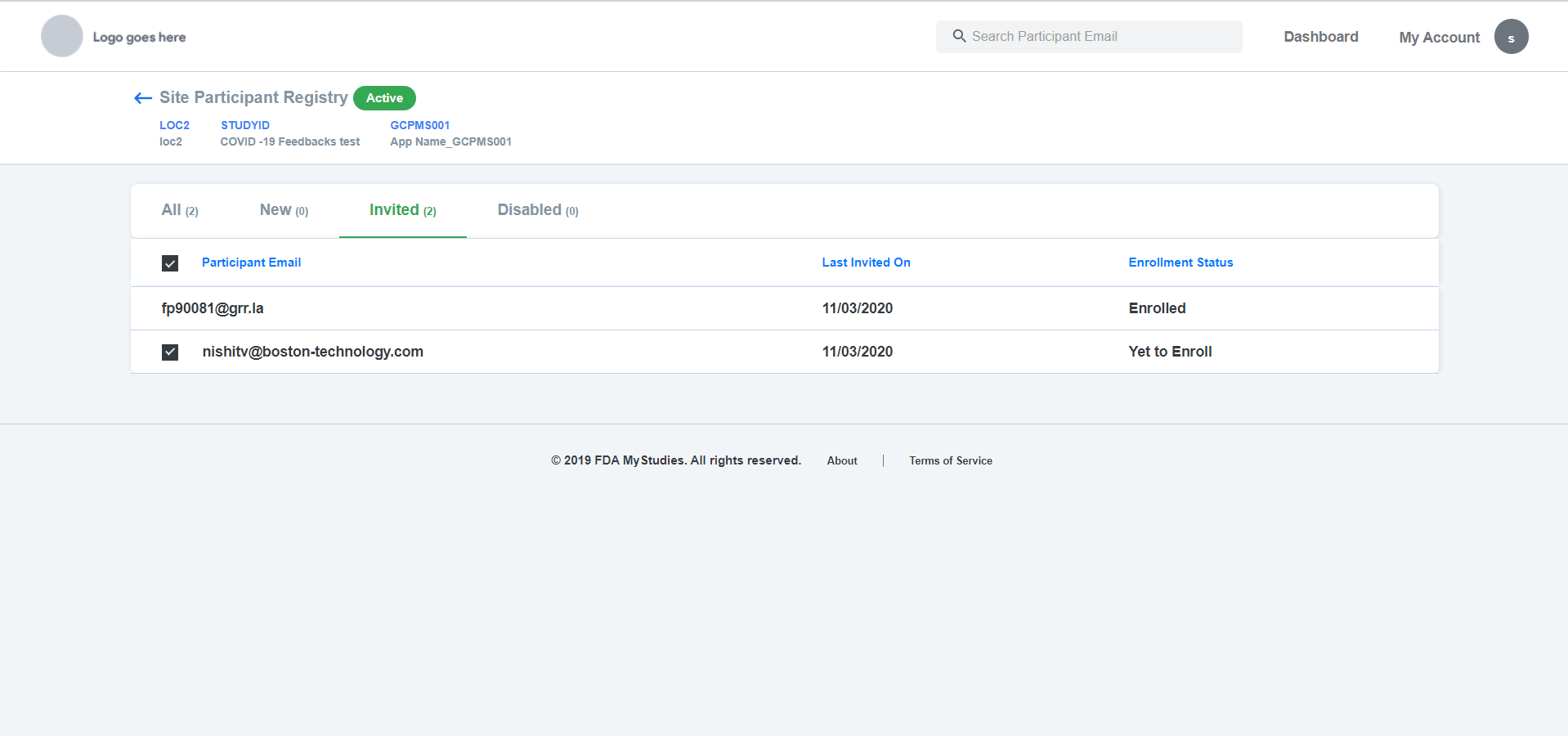
Task: Switch to the Disabled tab
Action: point(537,209)
